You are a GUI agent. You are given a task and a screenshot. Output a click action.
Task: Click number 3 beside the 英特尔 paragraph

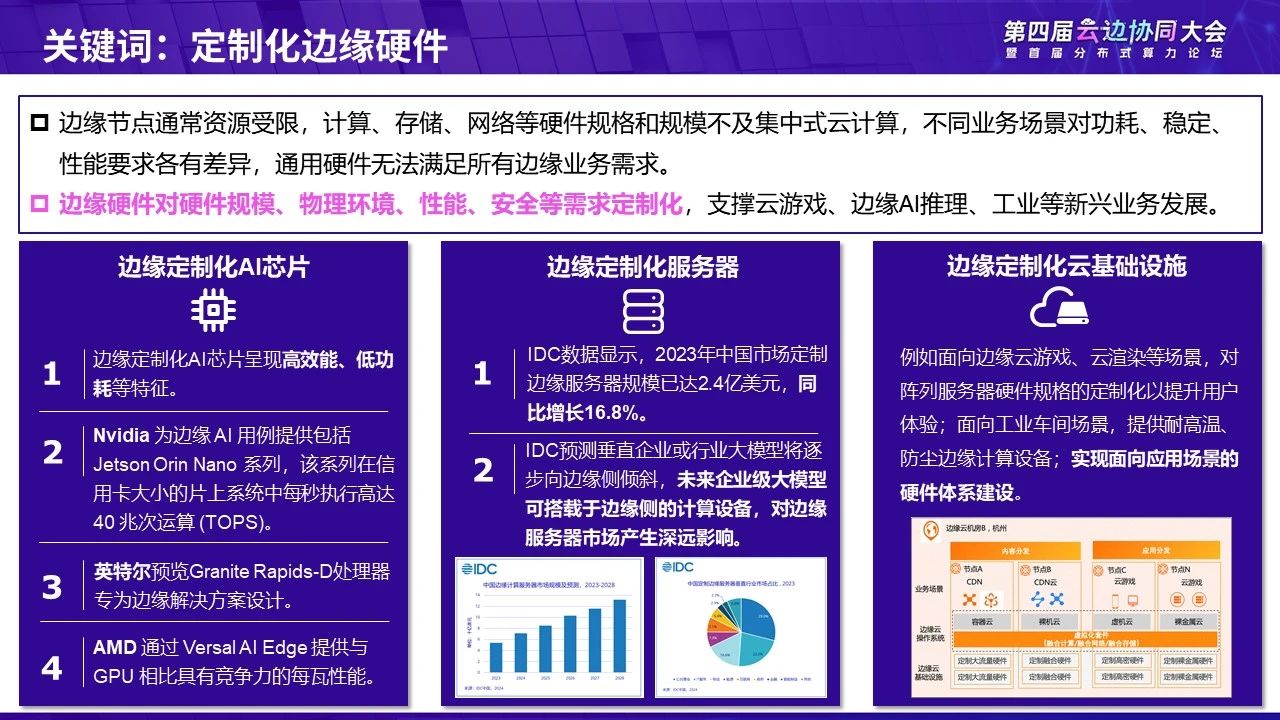tap(52, 587)
